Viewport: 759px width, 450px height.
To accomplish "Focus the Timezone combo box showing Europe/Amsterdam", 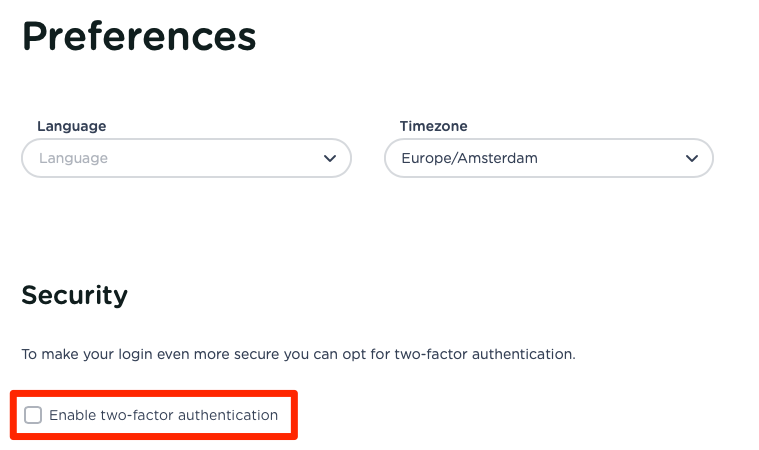I will click(x=548, y=158).
